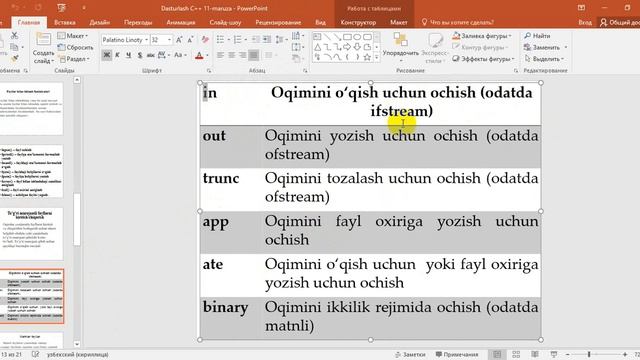640x360 pixels.
Task: Select the oval shape in shapes gallery
Action: pos(357,37)
